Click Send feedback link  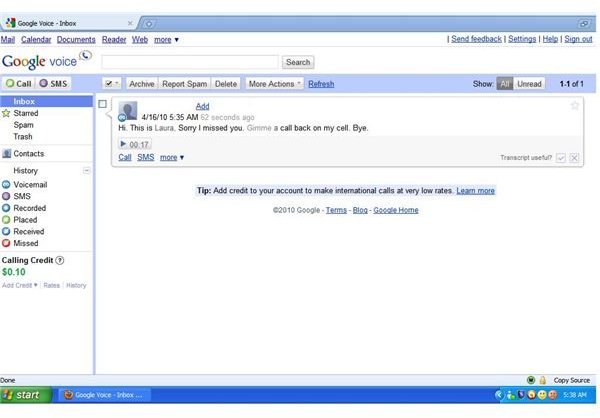476,39
